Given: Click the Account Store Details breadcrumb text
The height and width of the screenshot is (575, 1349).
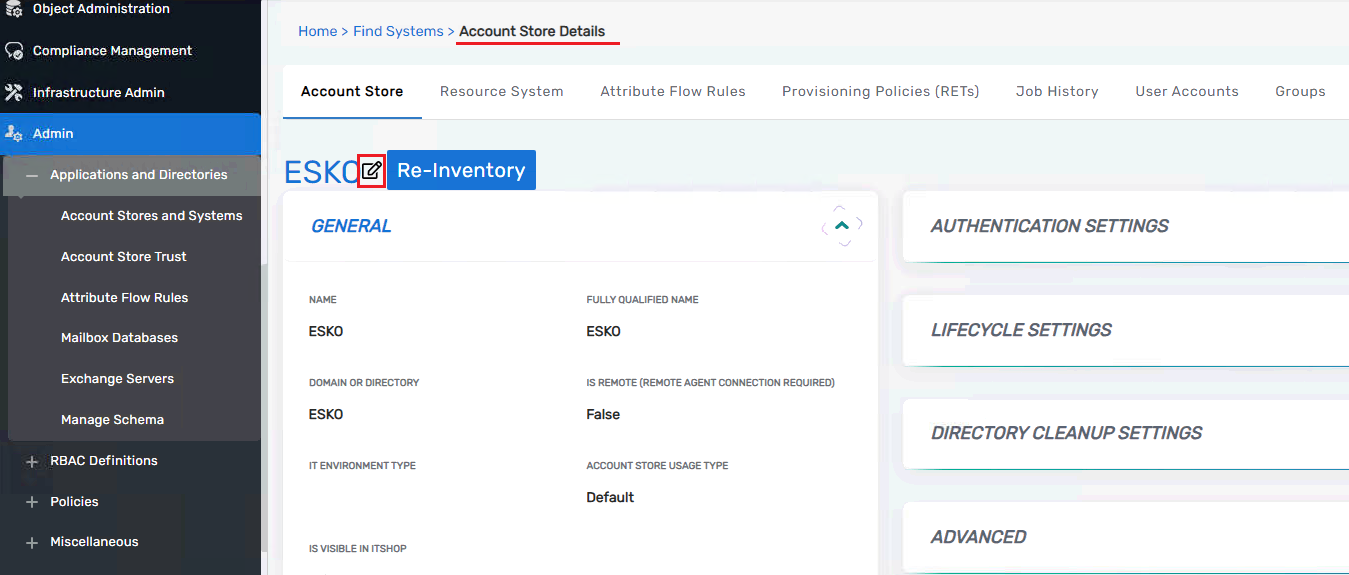Looking at the screenshot, I should pyautogui.click(x=532, y=31).
